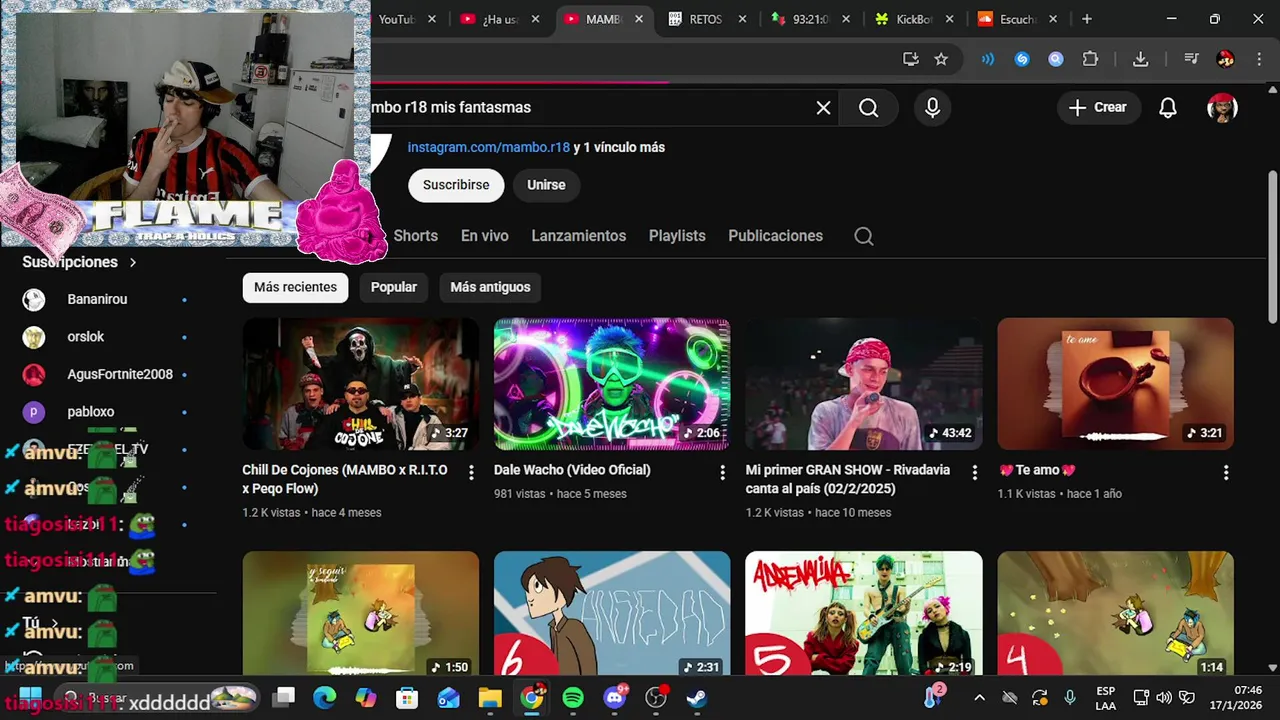Start voice search with the microphone icon

932,108
